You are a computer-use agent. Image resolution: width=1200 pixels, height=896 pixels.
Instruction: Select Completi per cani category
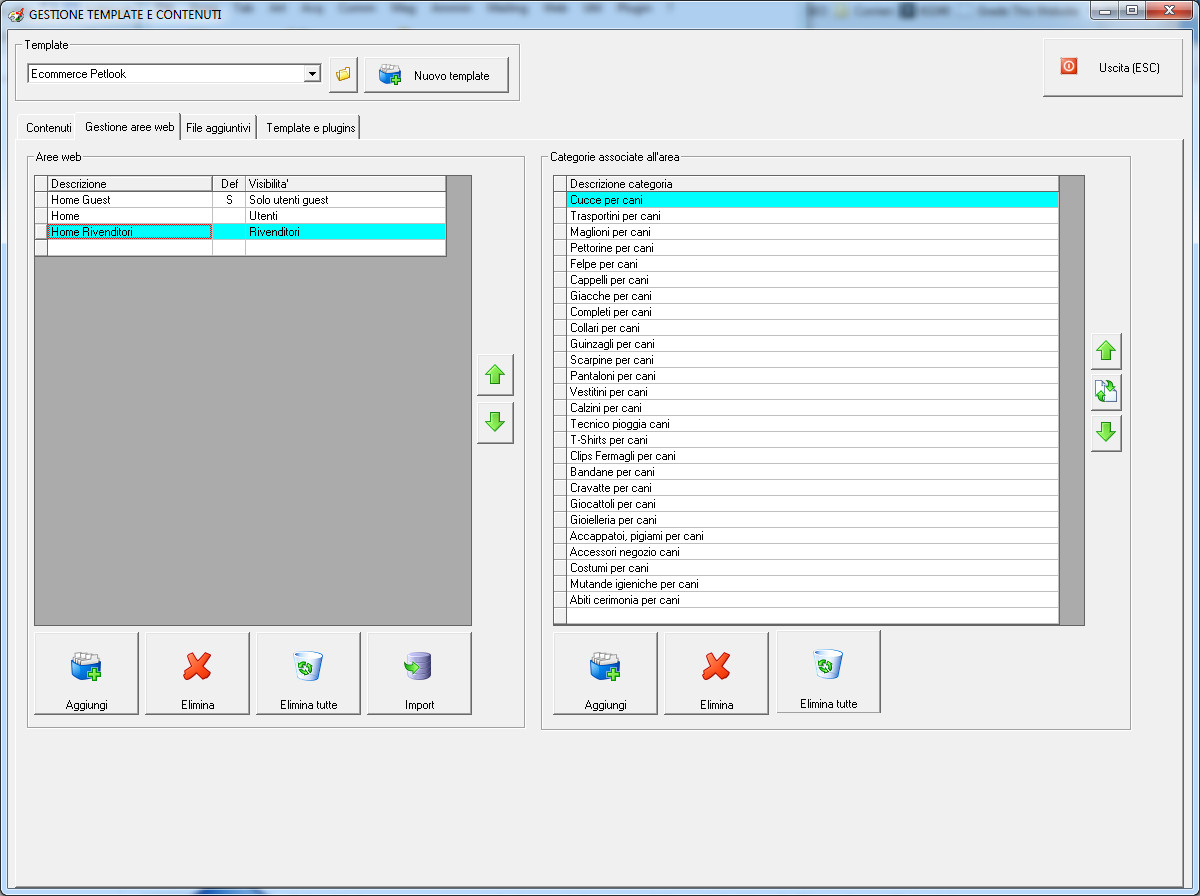[x=812, y=312]
